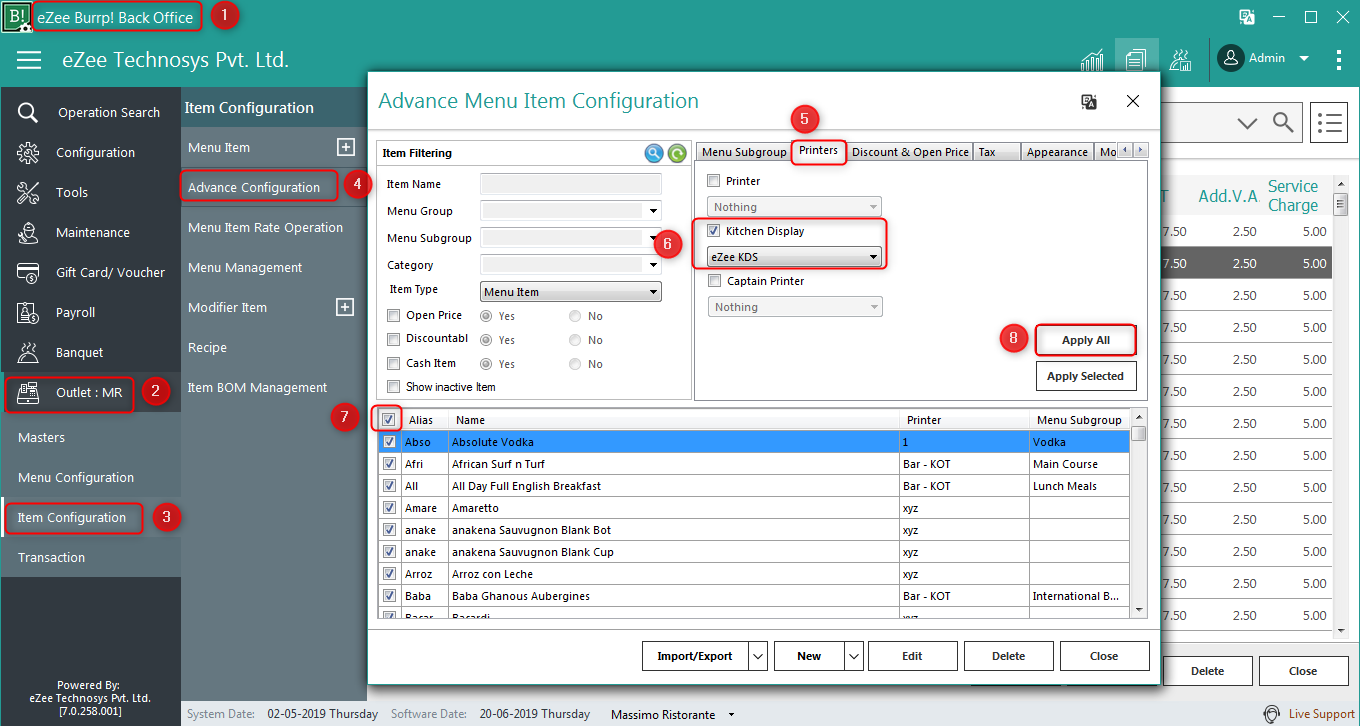Open the Category dropdown
The width and height of the screenshot is (1360, 726).
(x=653, y=265)
